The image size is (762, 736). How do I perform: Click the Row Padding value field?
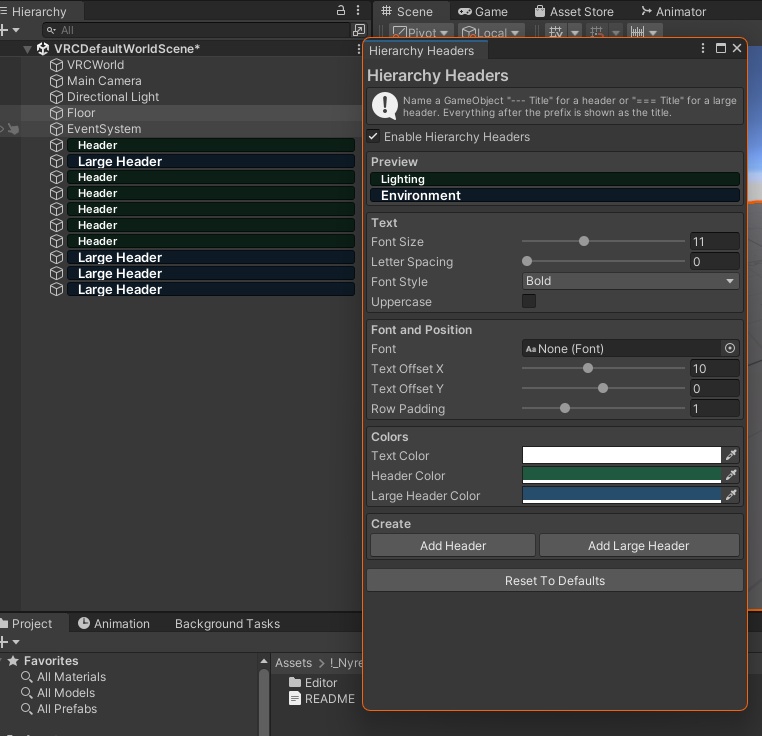[x=715, y=408]
